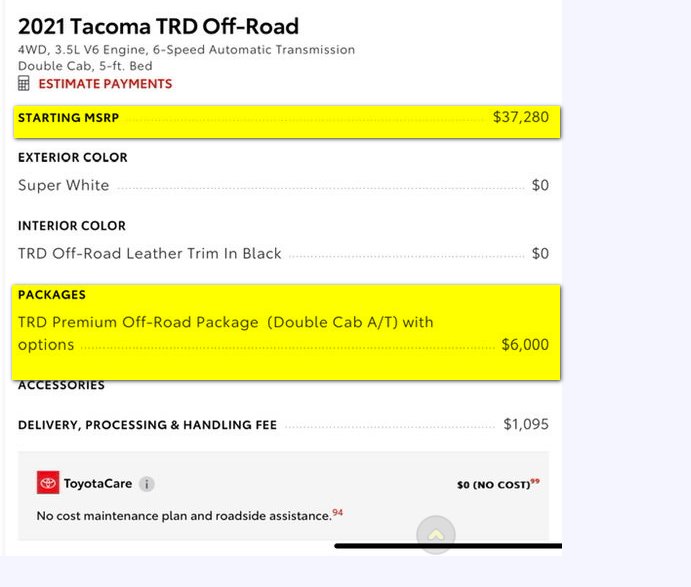Screen dimensions: 691x587
Task: Tap the ToyotaCare info icon
Action: [x=147, y=484]
